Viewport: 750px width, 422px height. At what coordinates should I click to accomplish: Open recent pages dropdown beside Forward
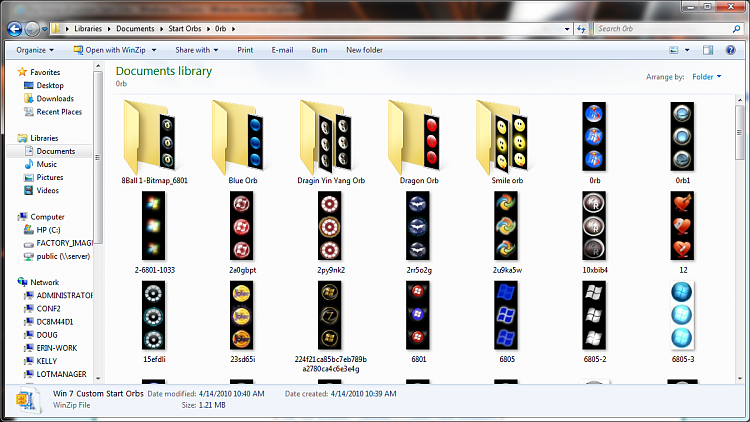[44, 29]
